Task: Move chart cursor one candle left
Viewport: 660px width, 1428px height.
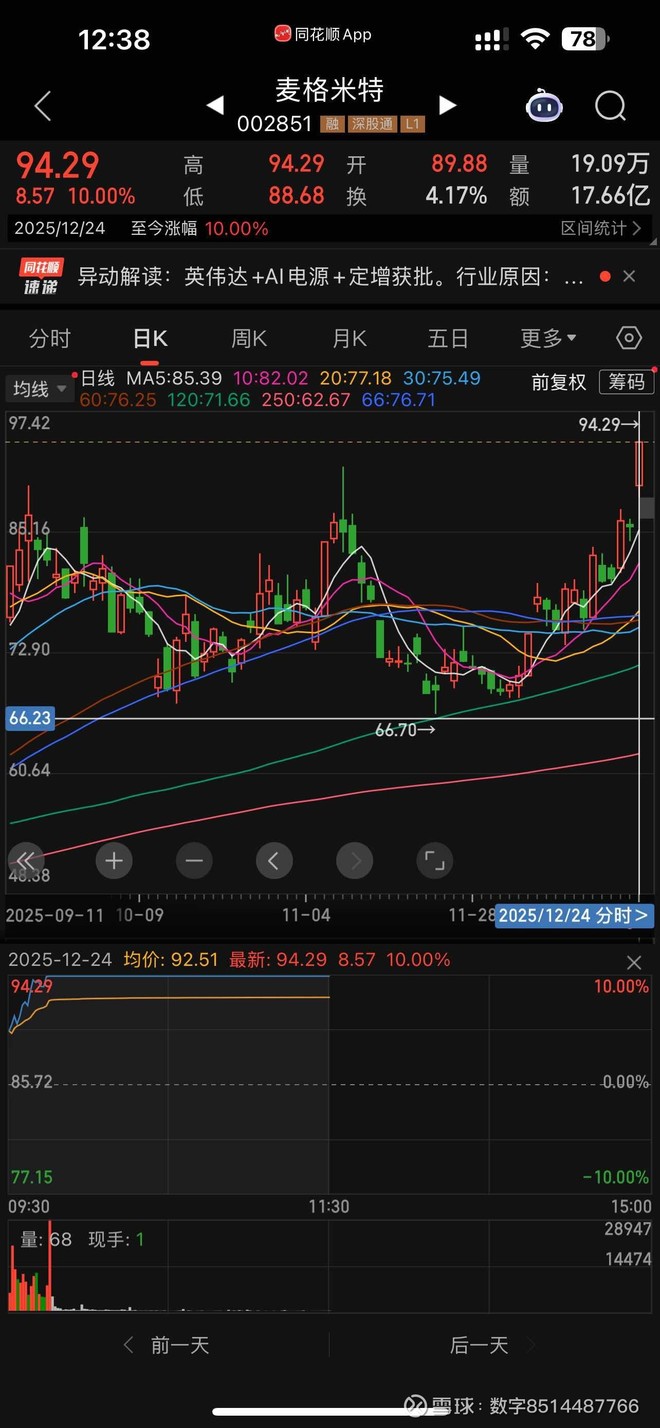Action: point(273,860)
